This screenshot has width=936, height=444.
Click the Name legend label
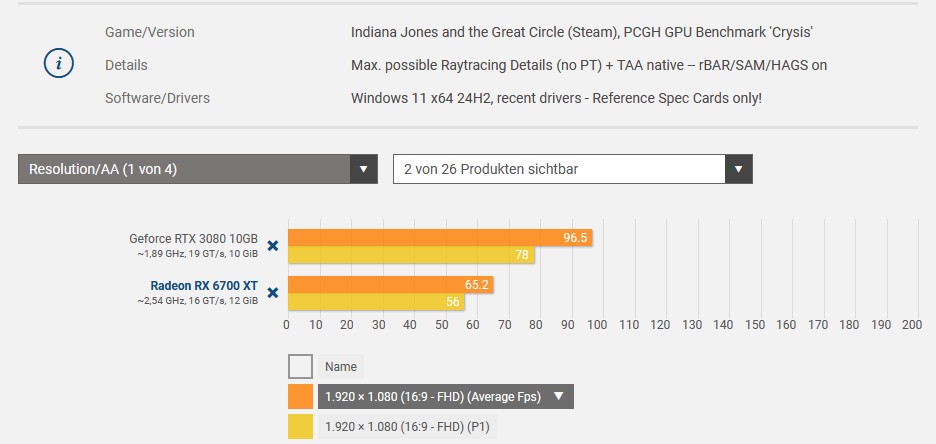click(341, 366)
